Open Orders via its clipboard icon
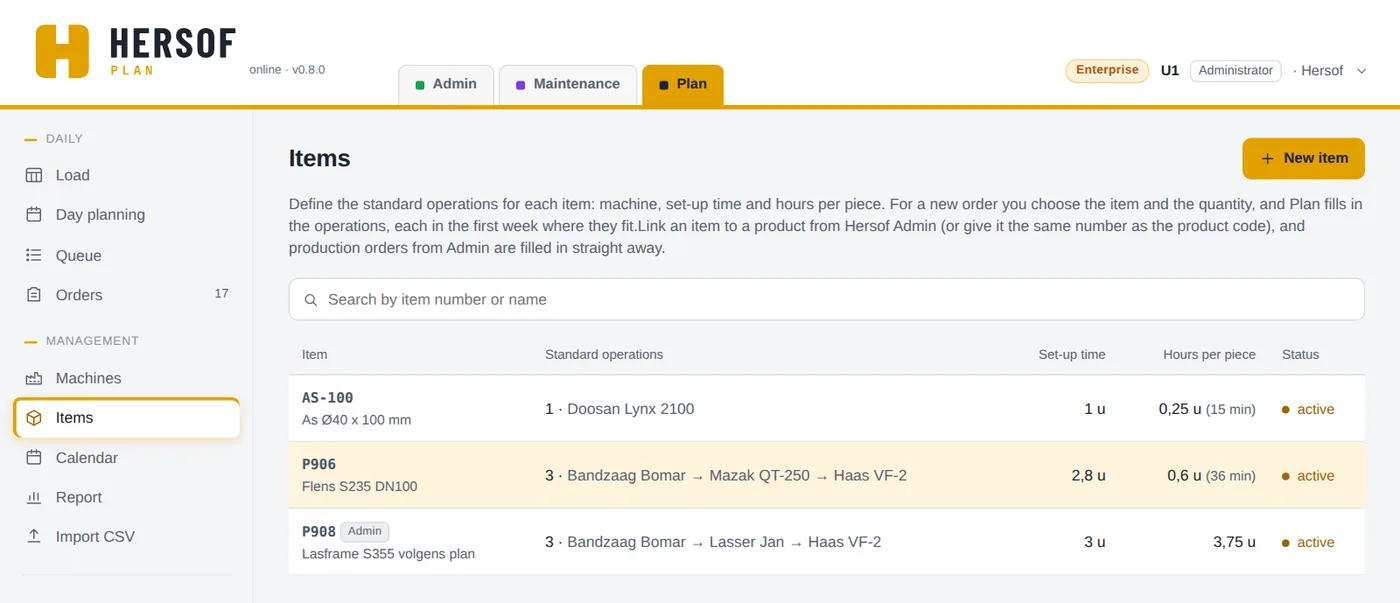The width and height of the screenshot is (1400, 603). 34,295
